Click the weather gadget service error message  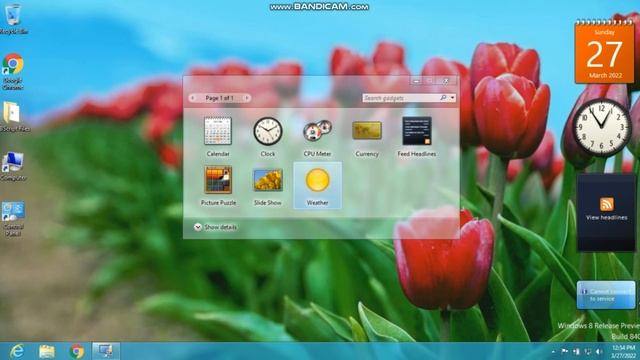[x=606, y=295]
